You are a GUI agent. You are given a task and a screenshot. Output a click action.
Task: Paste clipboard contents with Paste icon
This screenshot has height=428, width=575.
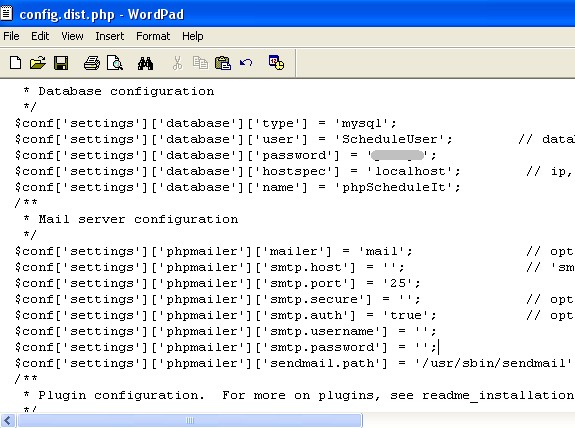point(223,63)
